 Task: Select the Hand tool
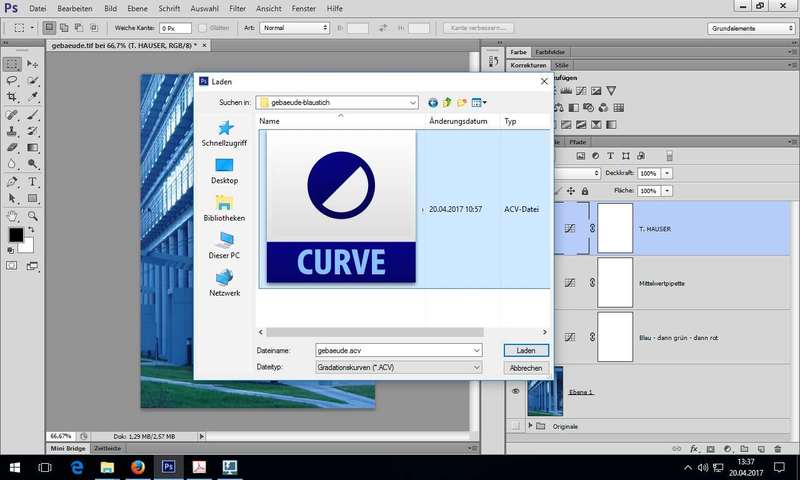(x=12, y=216)
